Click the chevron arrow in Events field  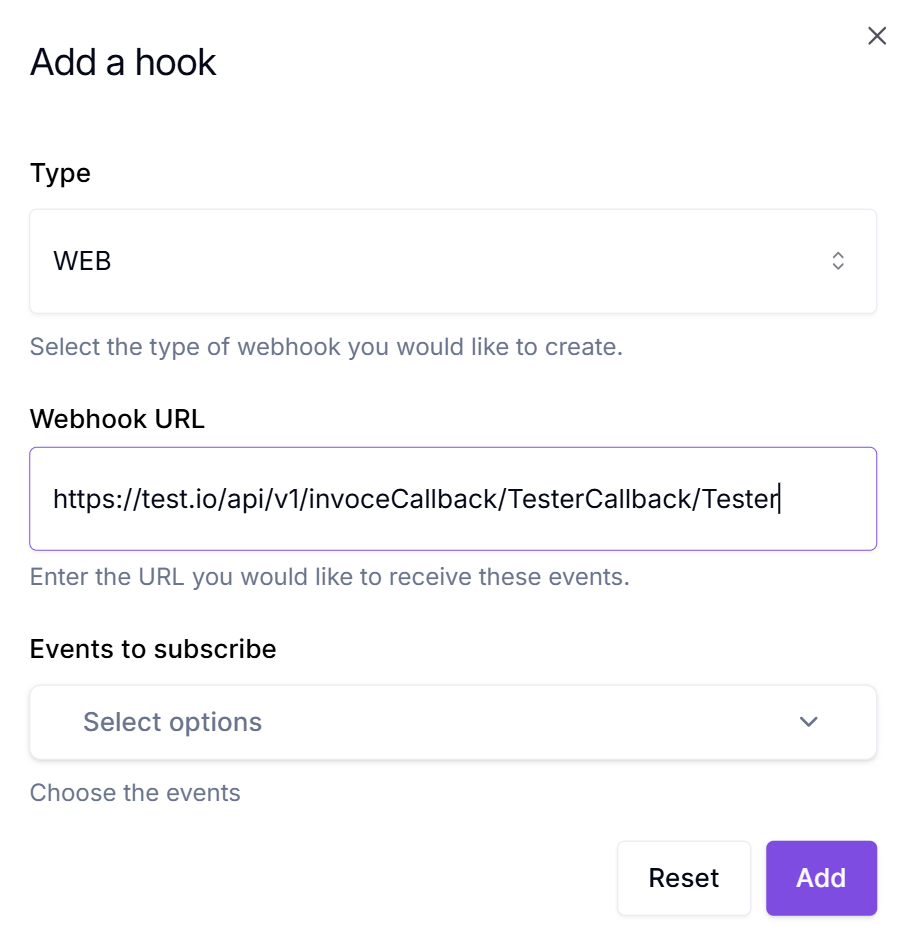point(809,722)
